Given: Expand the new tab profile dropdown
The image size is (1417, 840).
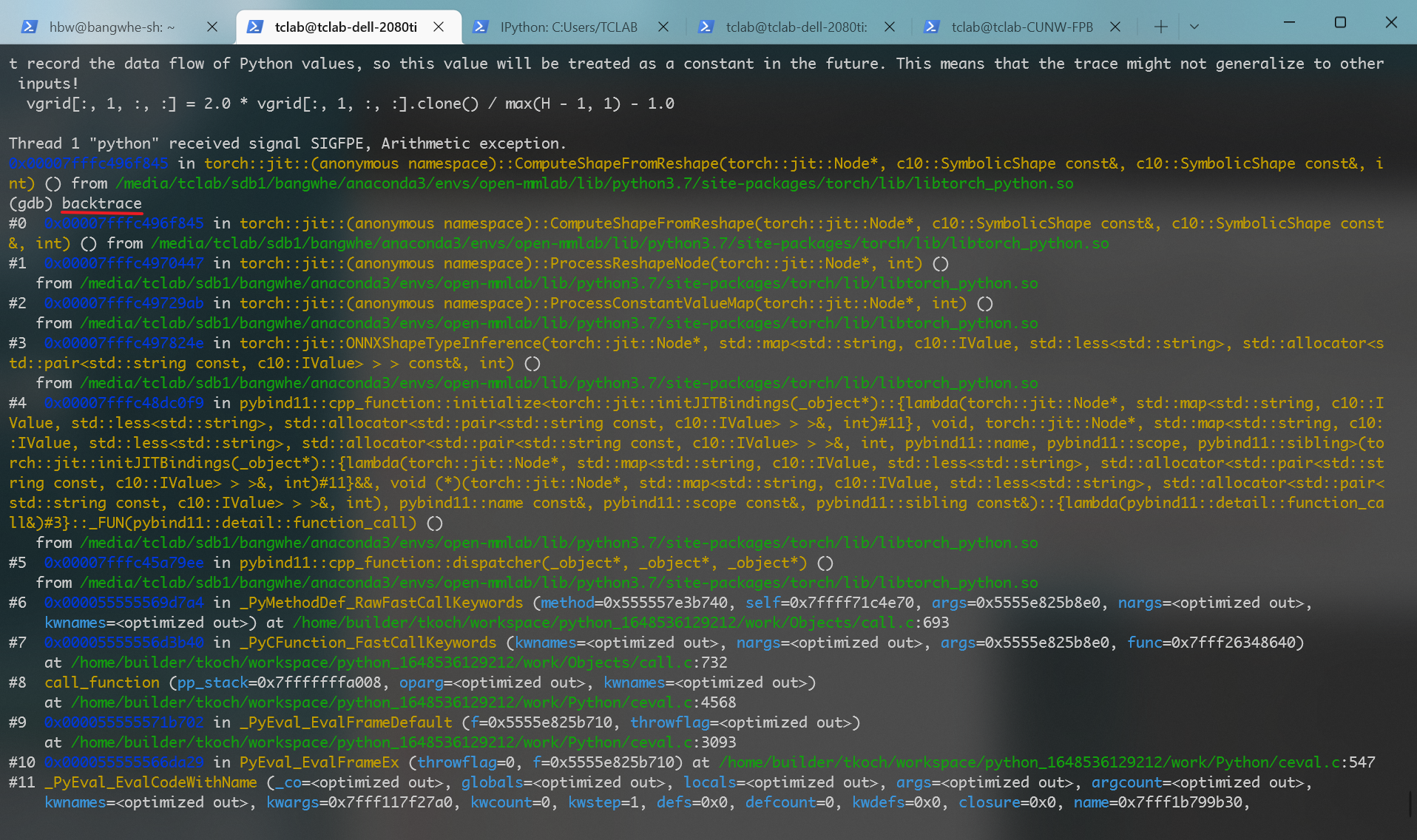Looking at the screenshot, I should click(1194, 27).
